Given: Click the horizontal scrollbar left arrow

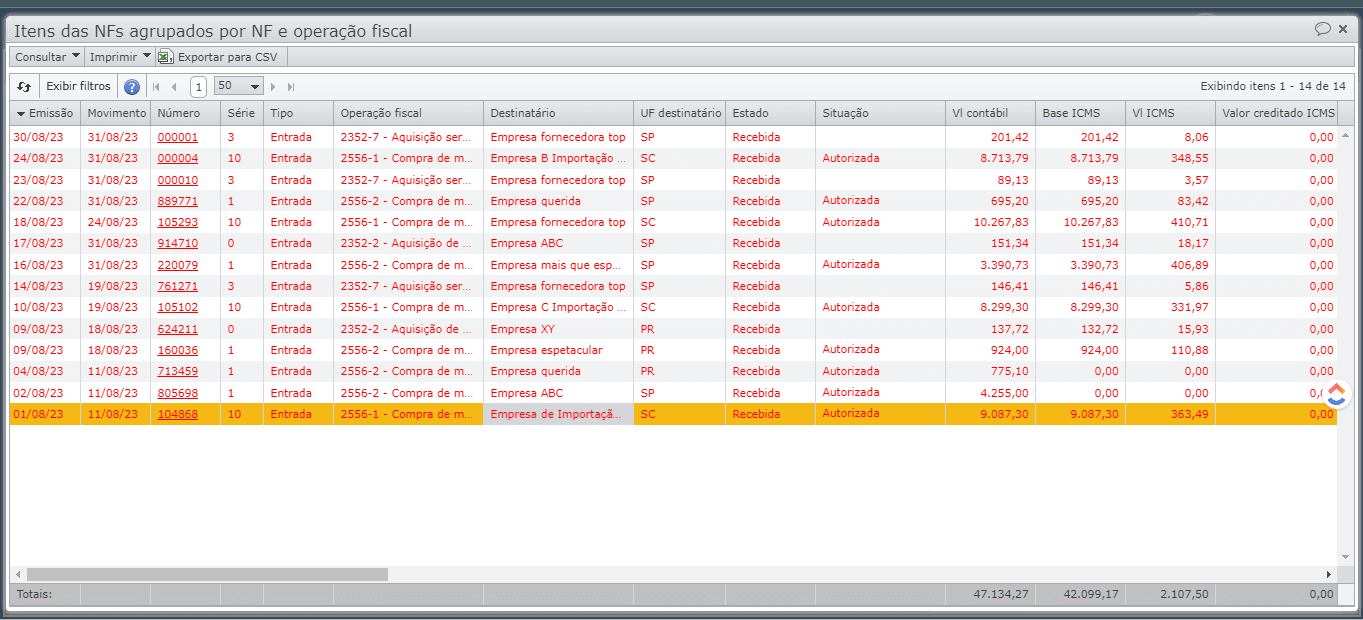Looking at the screenshot, I should [x=17, y=574].
